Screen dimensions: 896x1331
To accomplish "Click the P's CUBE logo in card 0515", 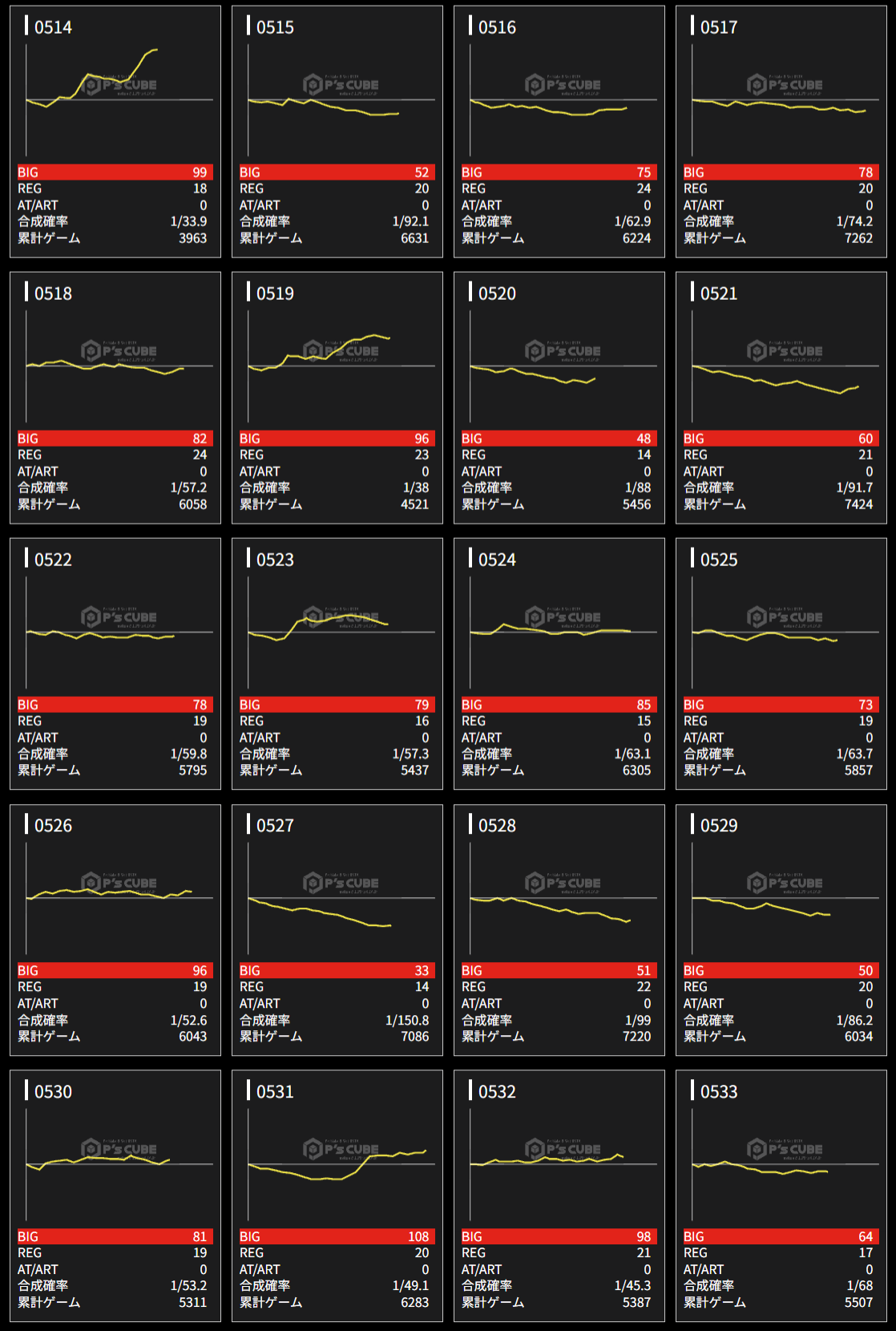I will point(341,84).
